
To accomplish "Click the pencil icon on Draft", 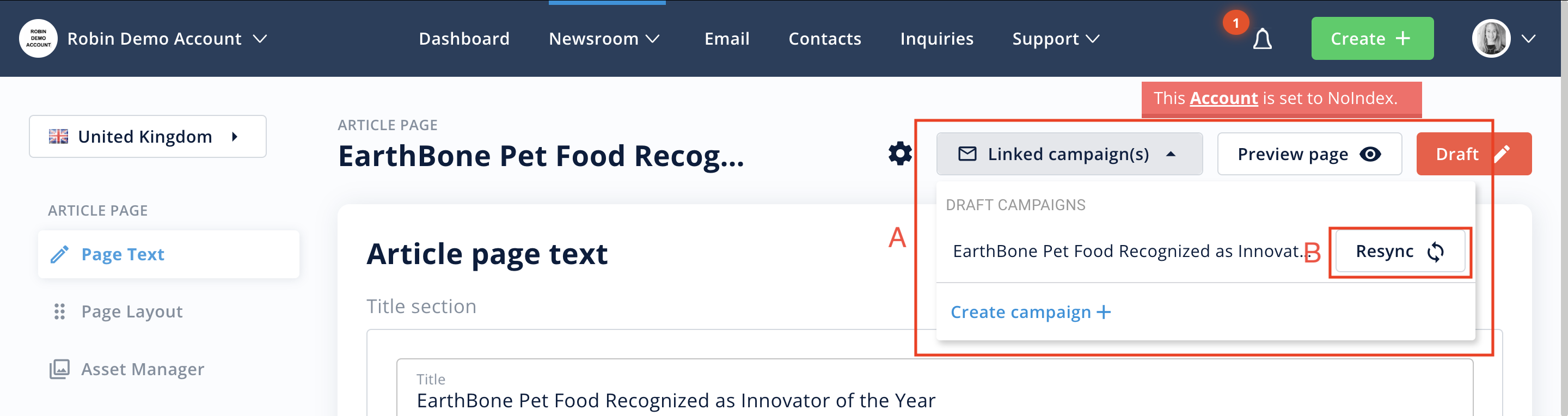I will coord(1502,154).
